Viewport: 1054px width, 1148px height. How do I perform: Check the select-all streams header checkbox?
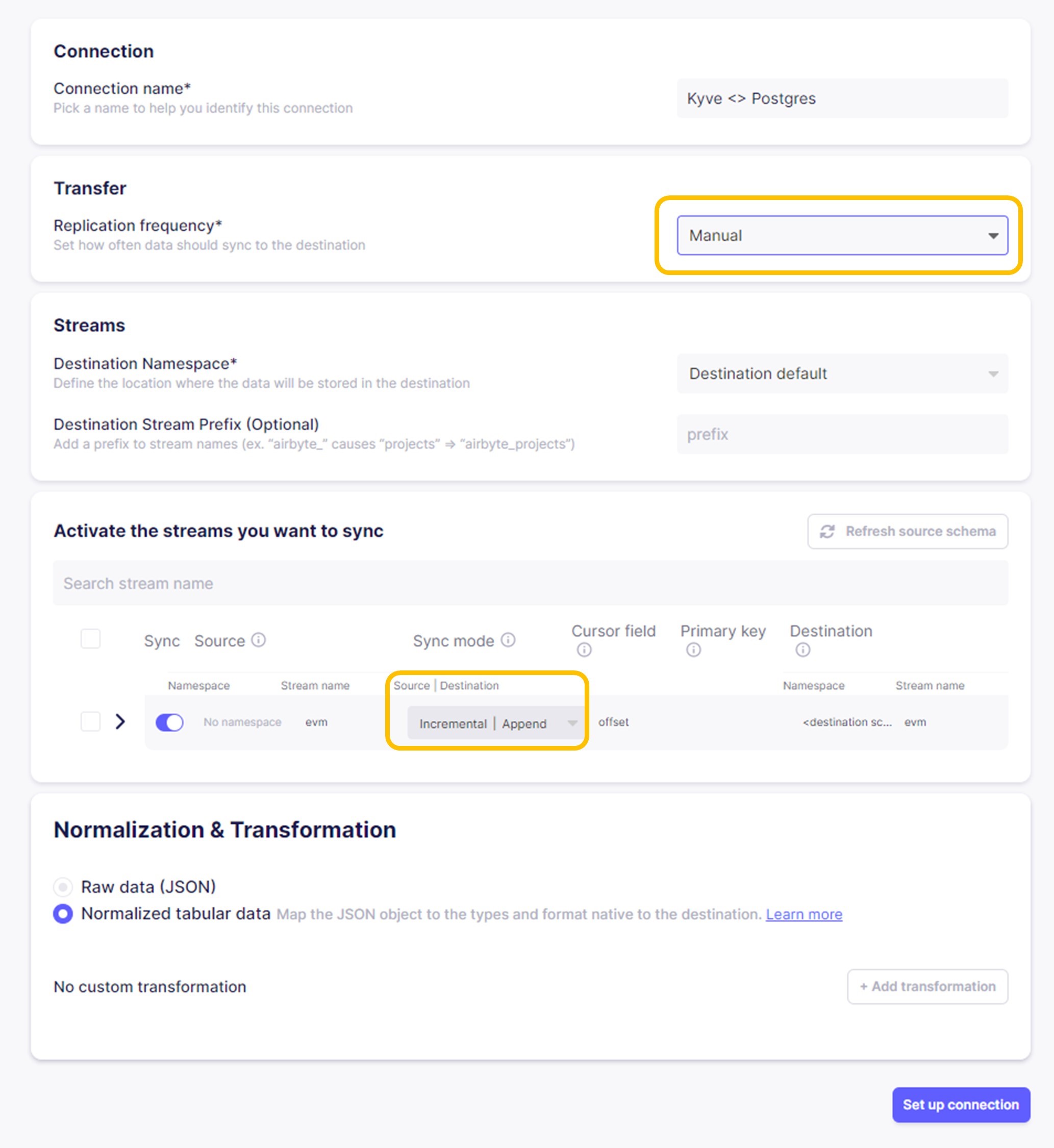click(91, 639)
